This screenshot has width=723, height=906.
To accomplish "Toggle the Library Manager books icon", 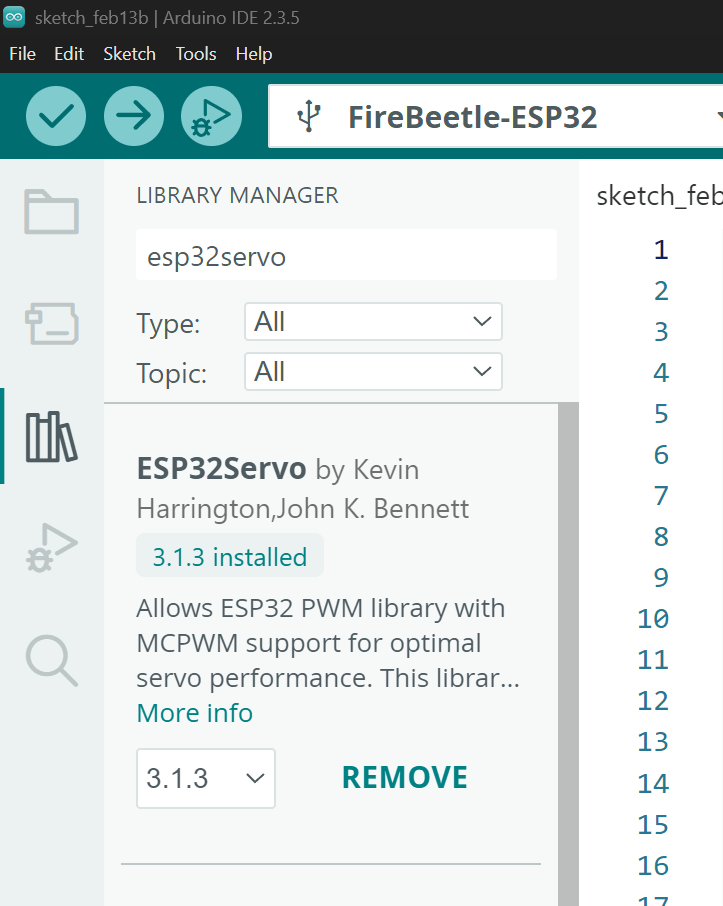I will [51, 436].
